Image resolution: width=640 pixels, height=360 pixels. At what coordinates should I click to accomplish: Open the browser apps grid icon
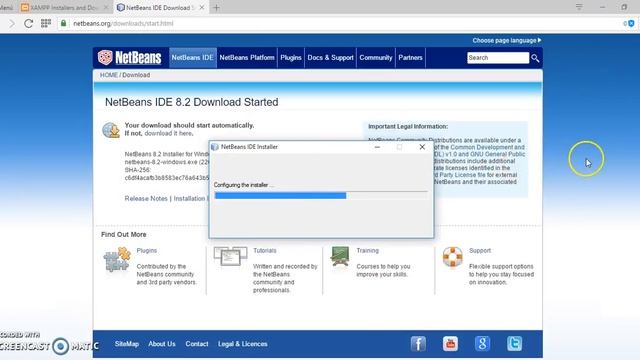[x=46, y=23]
